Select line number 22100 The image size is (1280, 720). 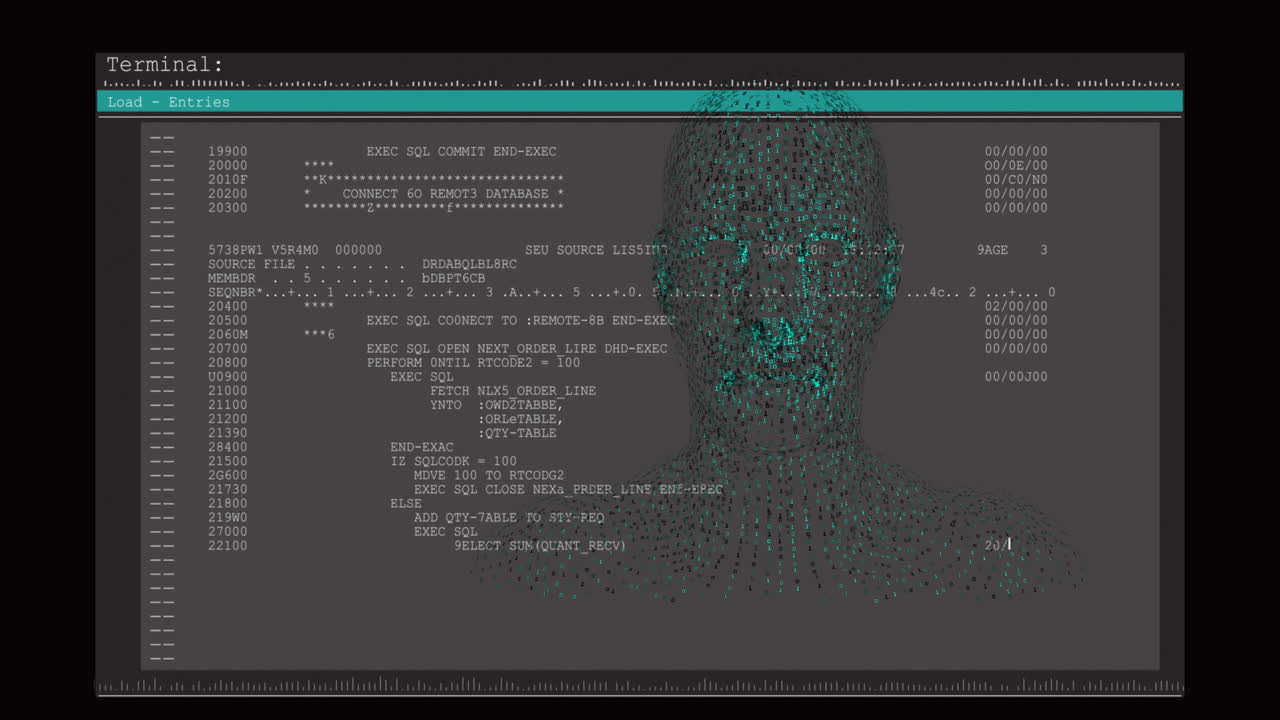(x=228, y=544)
